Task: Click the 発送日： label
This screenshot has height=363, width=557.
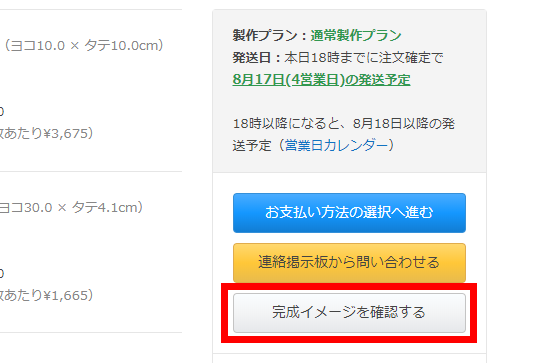Action: [258, 58]
